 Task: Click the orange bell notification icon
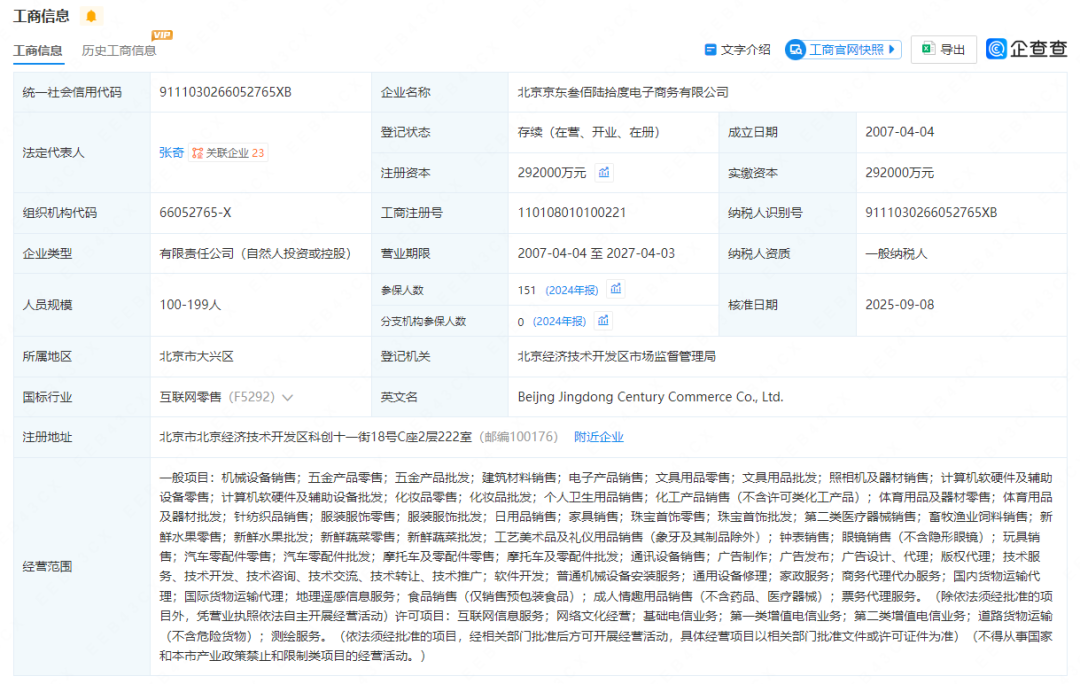click(91, 16)
